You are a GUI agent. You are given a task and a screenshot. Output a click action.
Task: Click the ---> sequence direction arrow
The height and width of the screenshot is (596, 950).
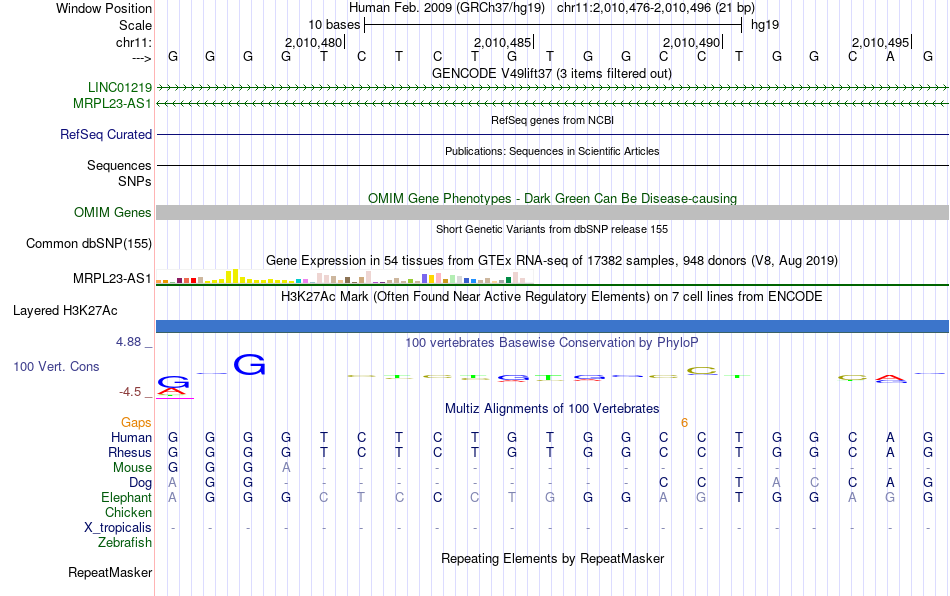142,58
